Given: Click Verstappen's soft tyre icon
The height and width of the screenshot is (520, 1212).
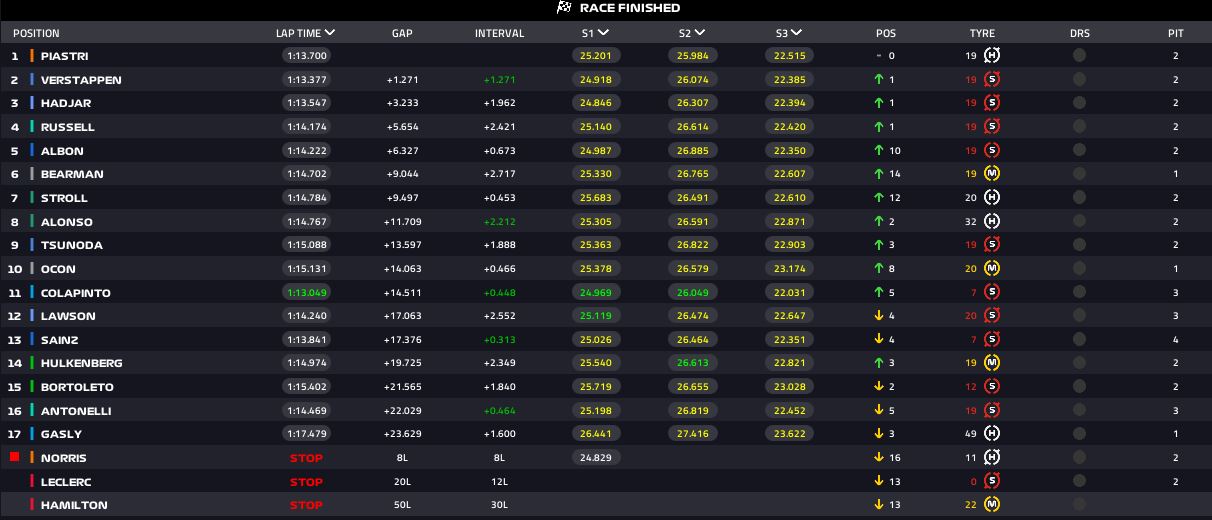Looking at the screenshot, I should (991, 80).
